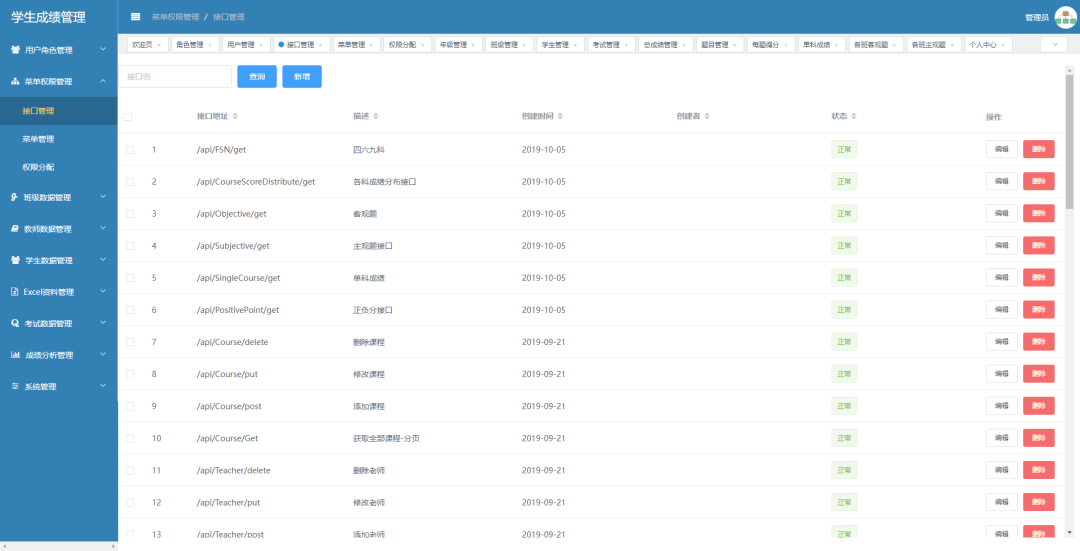Close the 接口管理 tab with its x

point(321,45)
